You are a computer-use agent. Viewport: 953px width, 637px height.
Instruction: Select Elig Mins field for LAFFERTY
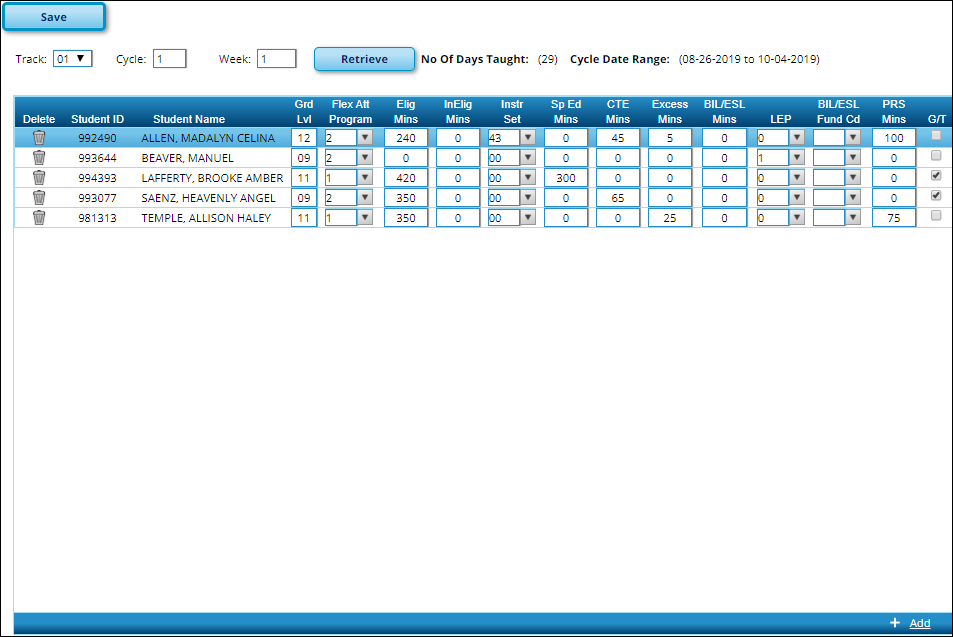point(406,178)
